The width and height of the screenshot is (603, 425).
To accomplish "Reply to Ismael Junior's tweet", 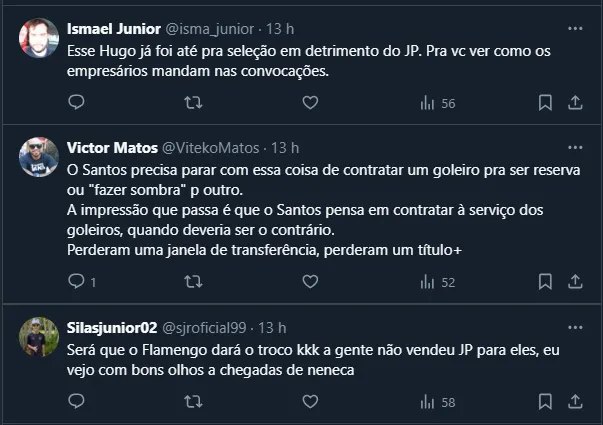I will pyautogui.click(x=77, y=102).
